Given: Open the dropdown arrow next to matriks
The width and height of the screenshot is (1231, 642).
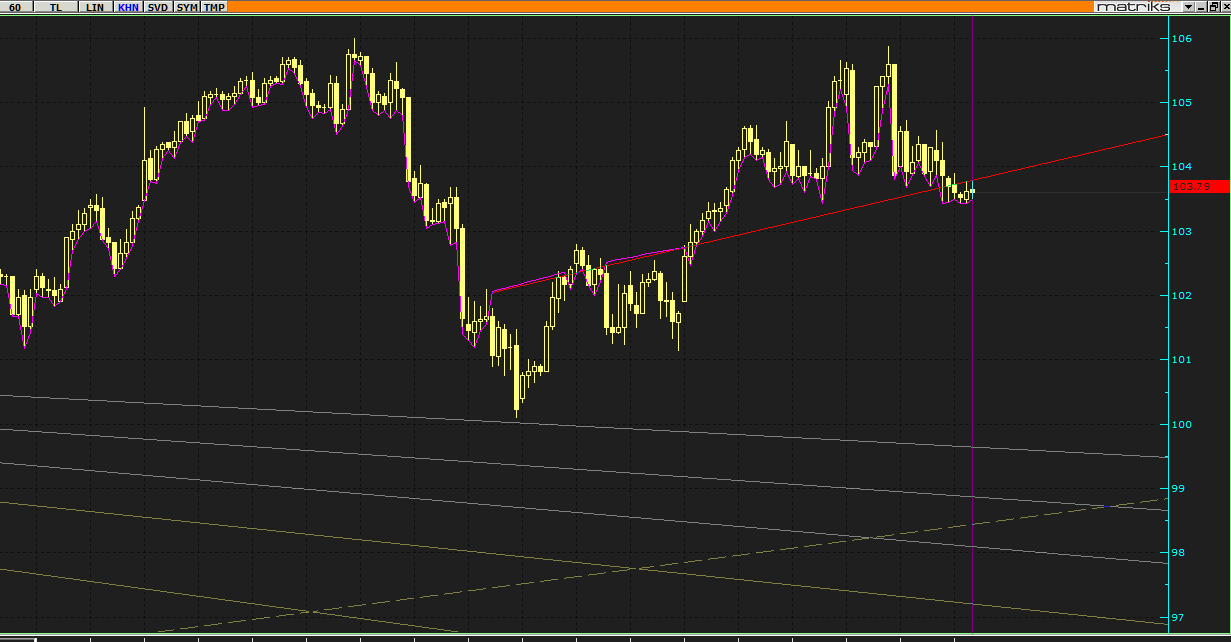Looking at the screenshot, I should (x=1187, y=7).
